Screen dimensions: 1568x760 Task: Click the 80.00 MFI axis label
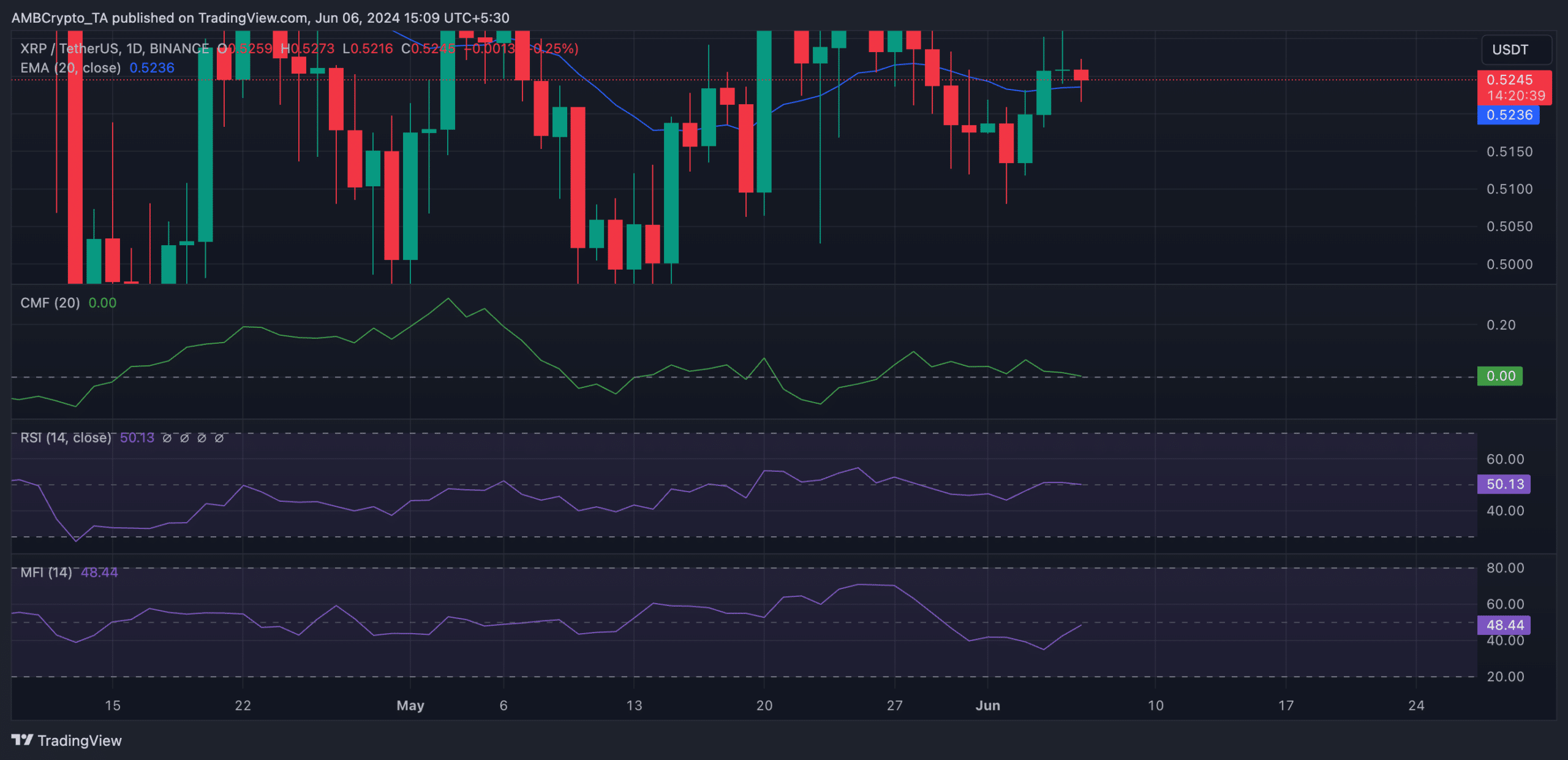pos(1506,568)
